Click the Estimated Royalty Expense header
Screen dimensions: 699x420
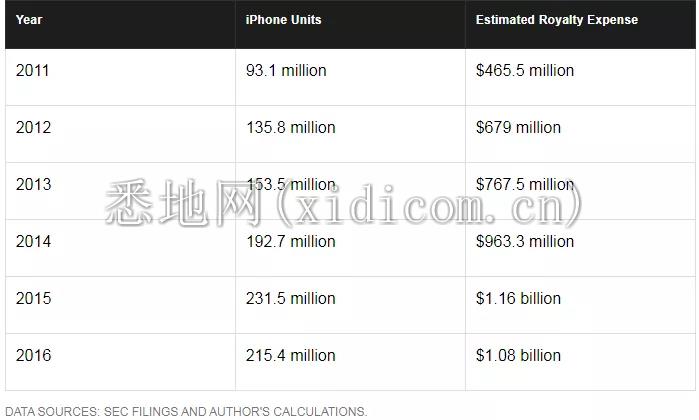(x=580, y=24)
